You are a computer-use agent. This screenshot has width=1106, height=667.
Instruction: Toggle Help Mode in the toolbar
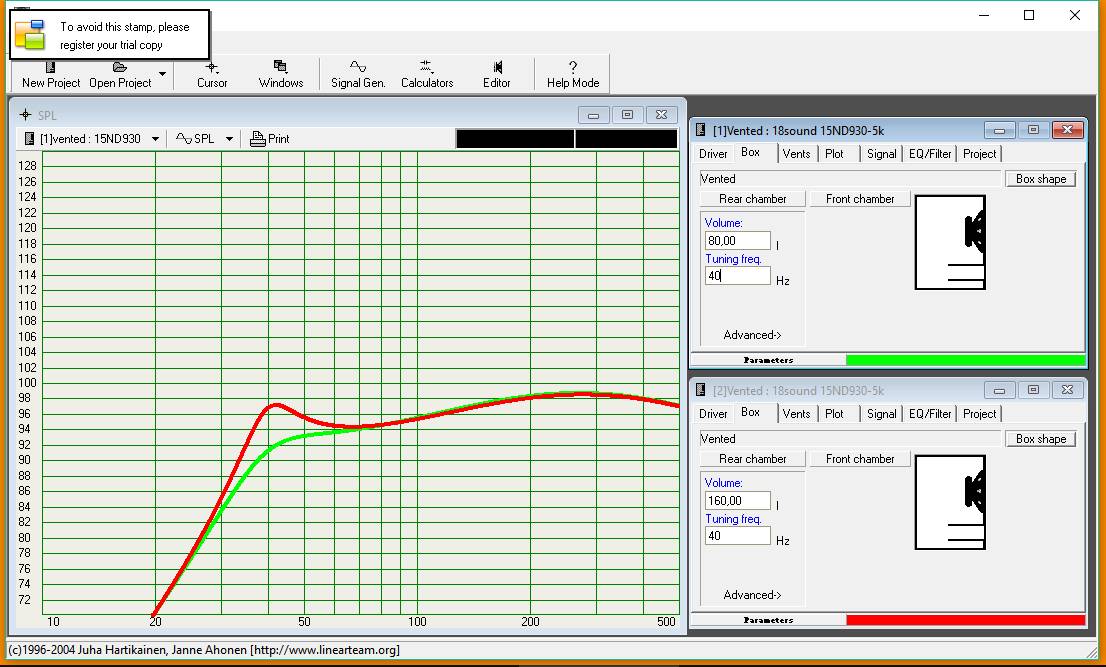tap(573, 74)
